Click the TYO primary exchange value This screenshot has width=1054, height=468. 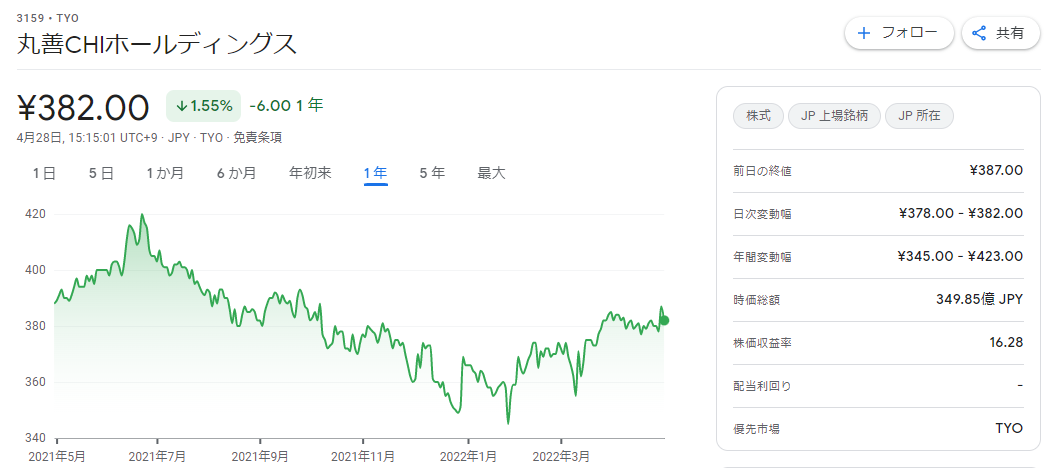click(x=1009, y=428)
